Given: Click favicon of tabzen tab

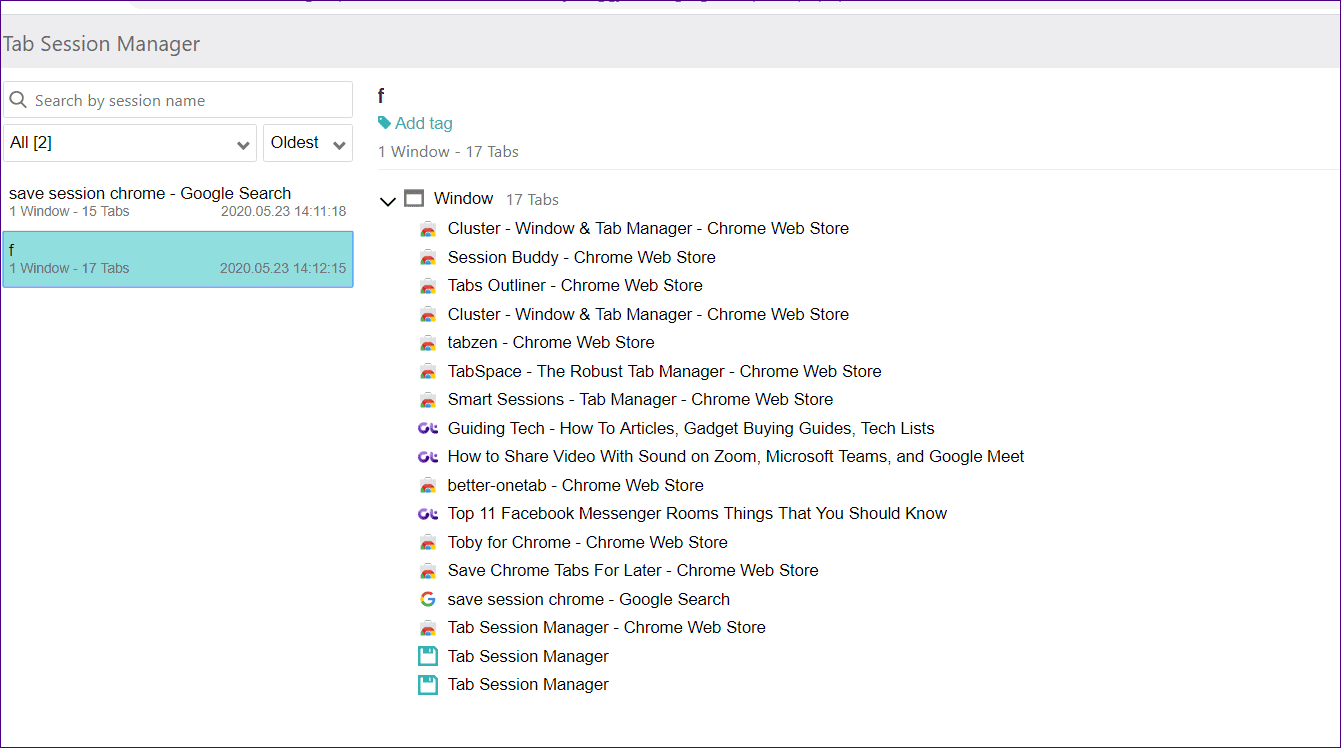Looking at the screenshot, I should [428, 343].
